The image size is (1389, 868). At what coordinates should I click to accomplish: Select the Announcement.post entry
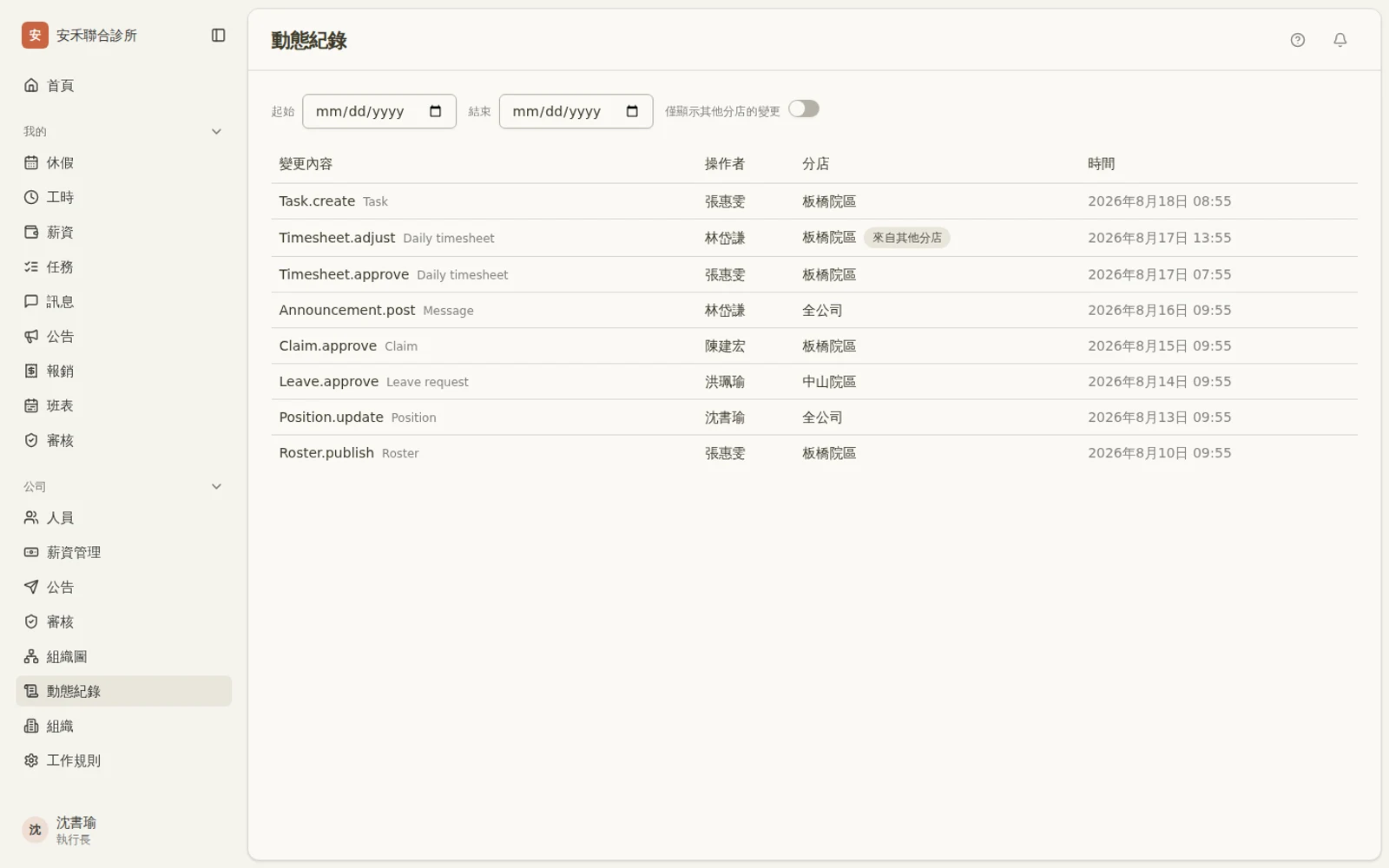[x=814, y=311]
